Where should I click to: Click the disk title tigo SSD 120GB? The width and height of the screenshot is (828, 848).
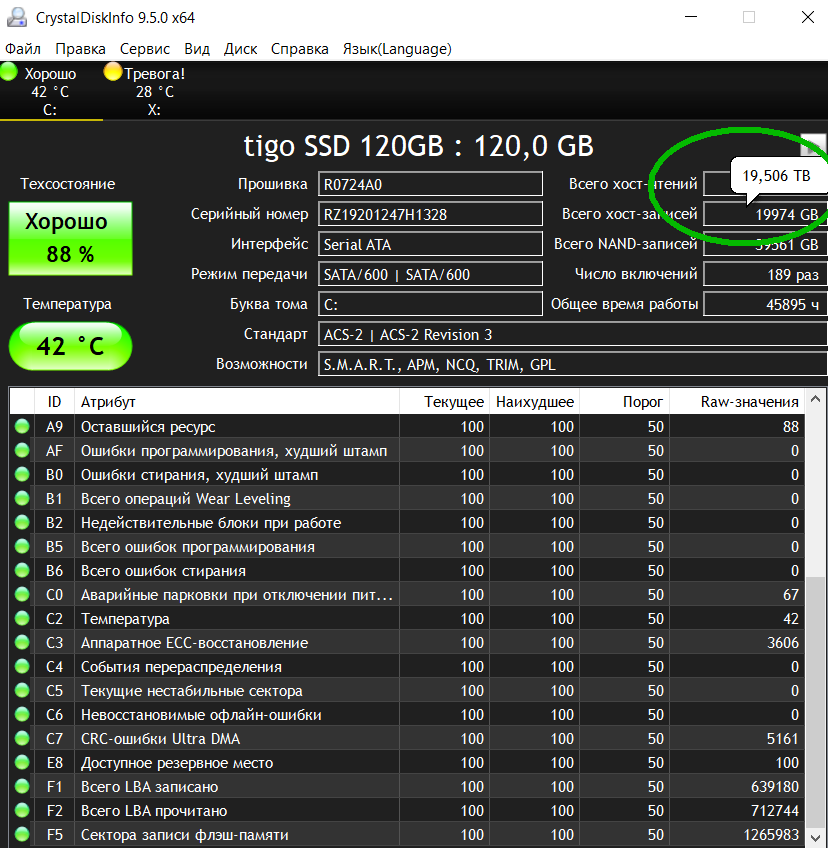[x=419, y=145]
